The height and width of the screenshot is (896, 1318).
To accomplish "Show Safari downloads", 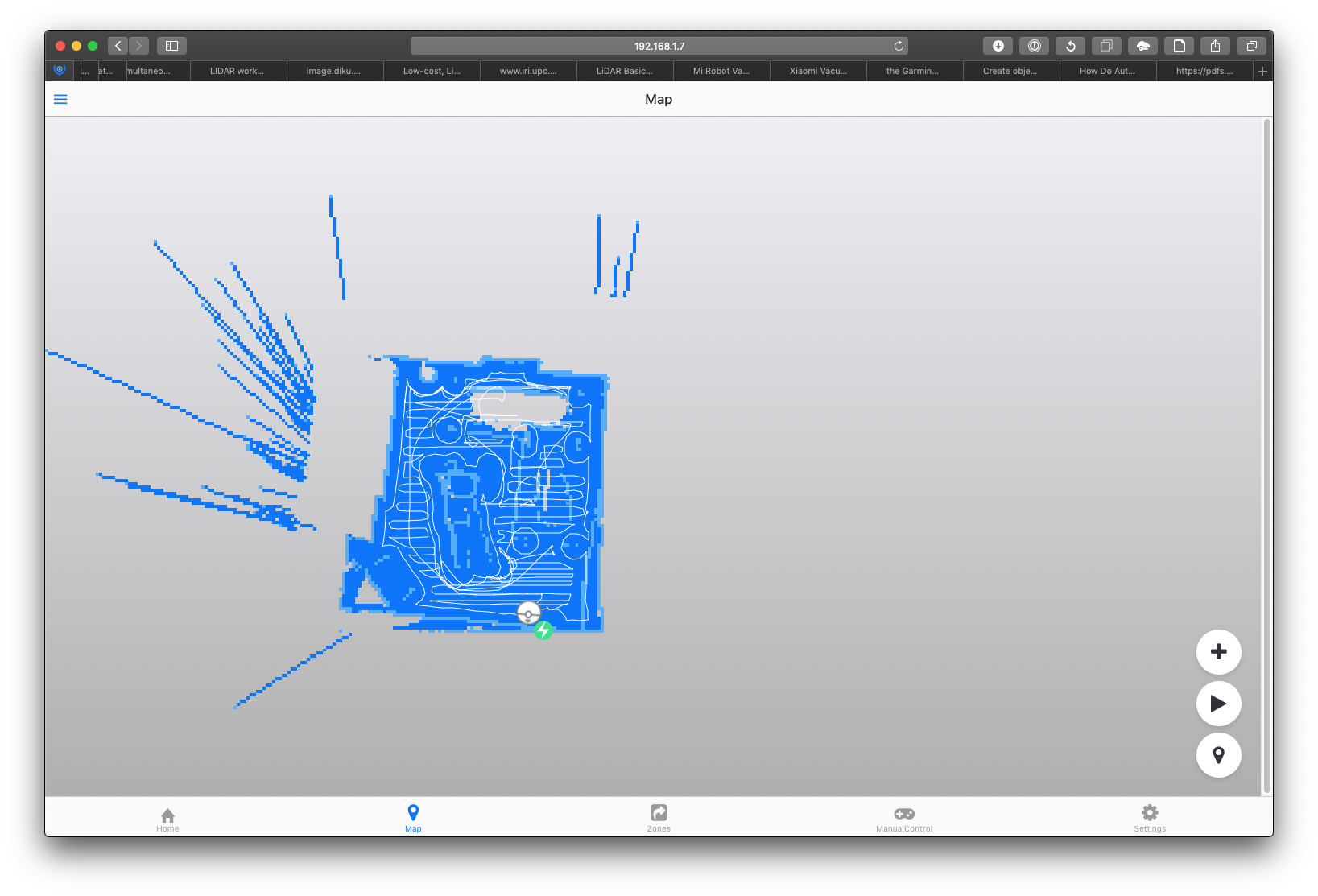I will (x=998, y=46).
